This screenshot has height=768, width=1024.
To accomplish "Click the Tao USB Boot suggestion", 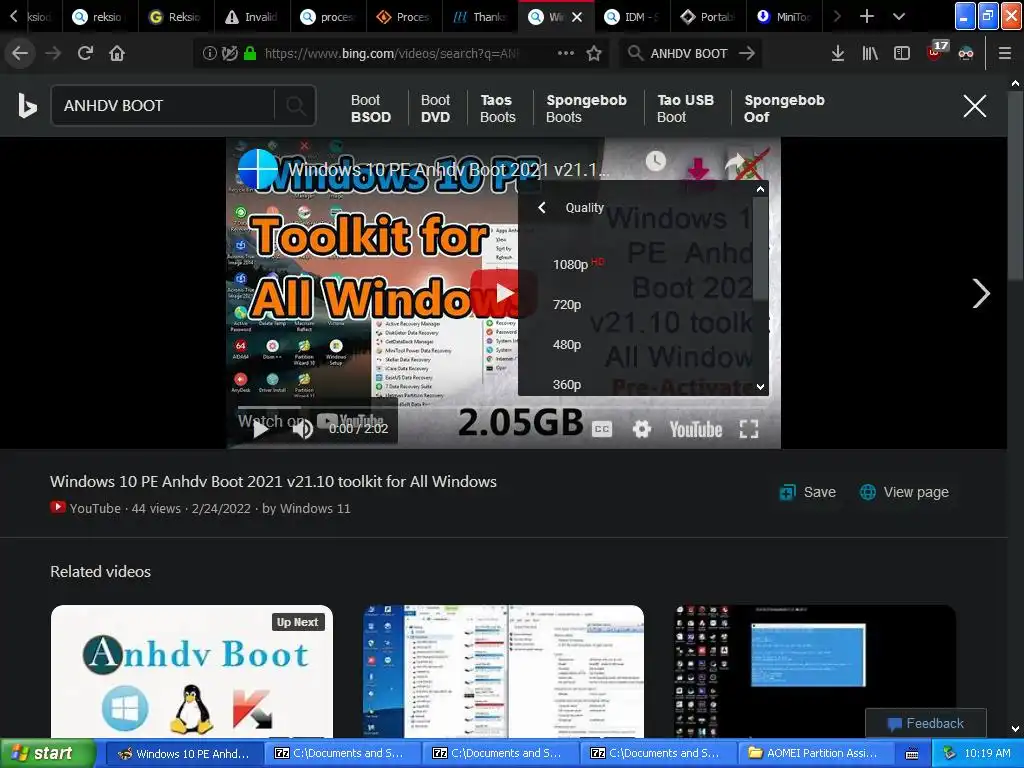I will click(685, 108).
